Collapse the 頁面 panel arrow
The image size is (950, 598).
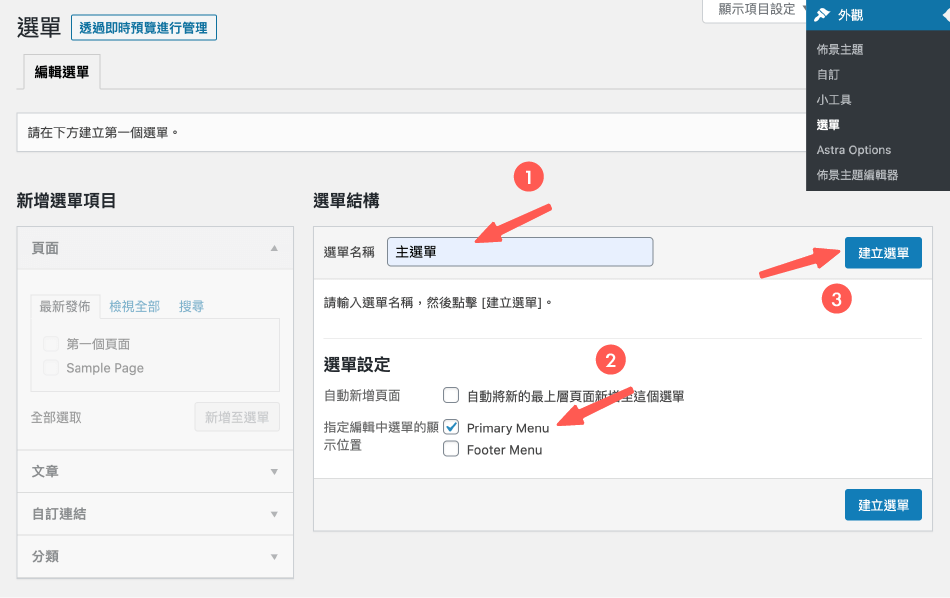tap(274, 248)
